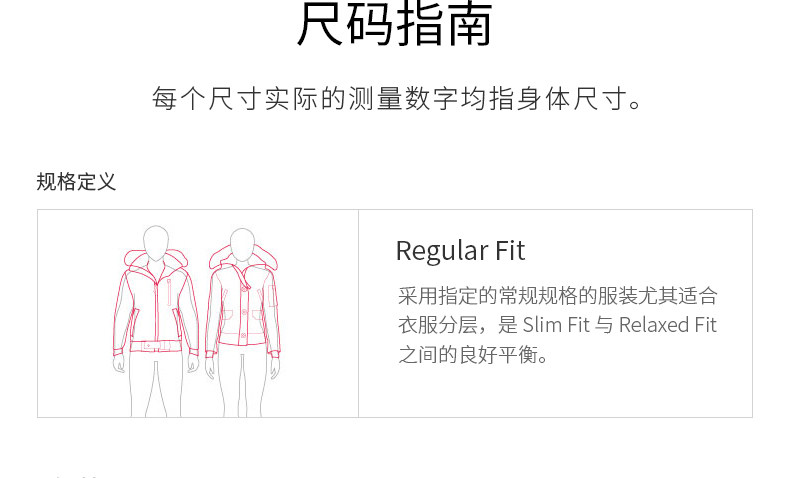Click the fur hood on women's jacket
Screen dimensions: 790x478
[243, 258]
